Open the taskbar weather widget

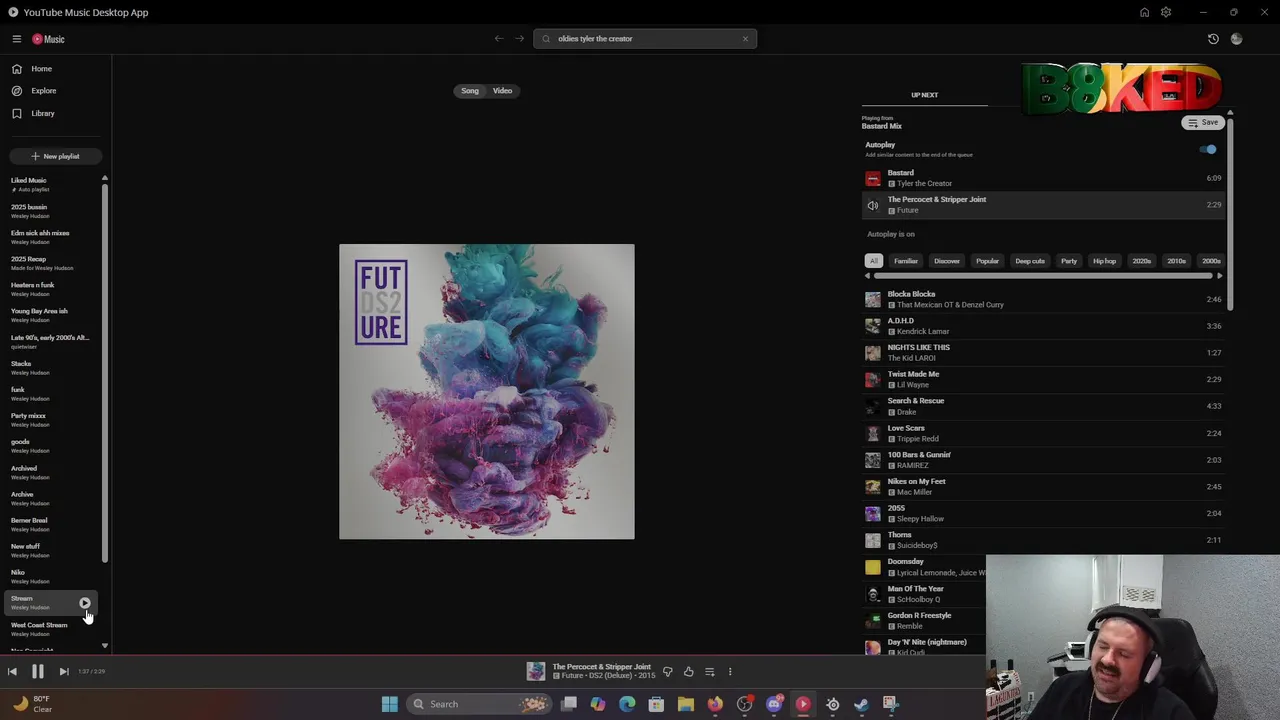click(31, 704)
